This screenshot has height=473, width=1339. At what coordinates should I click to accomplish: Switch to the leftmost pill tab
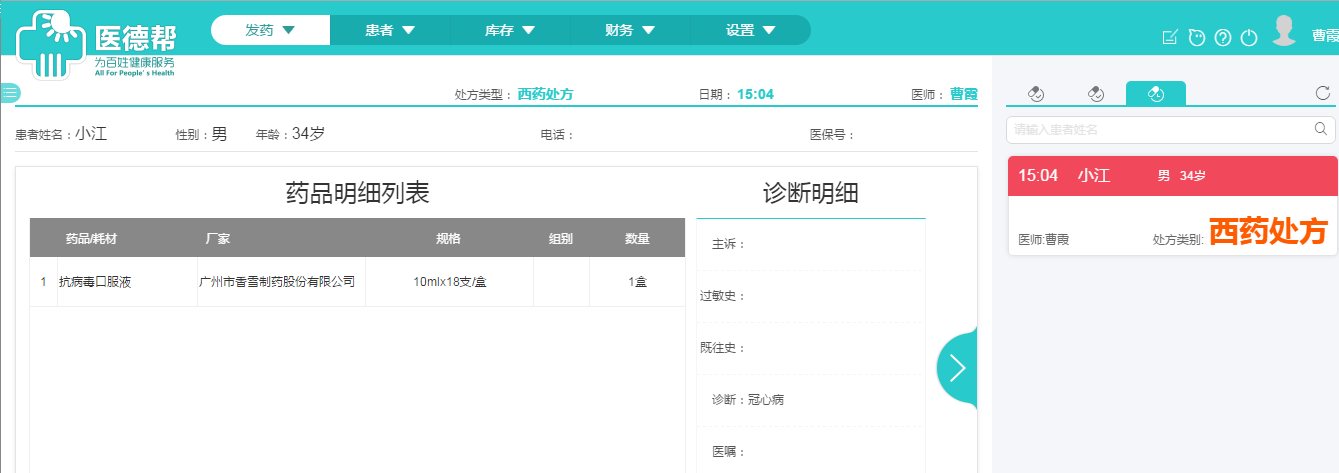point(1036,93)
